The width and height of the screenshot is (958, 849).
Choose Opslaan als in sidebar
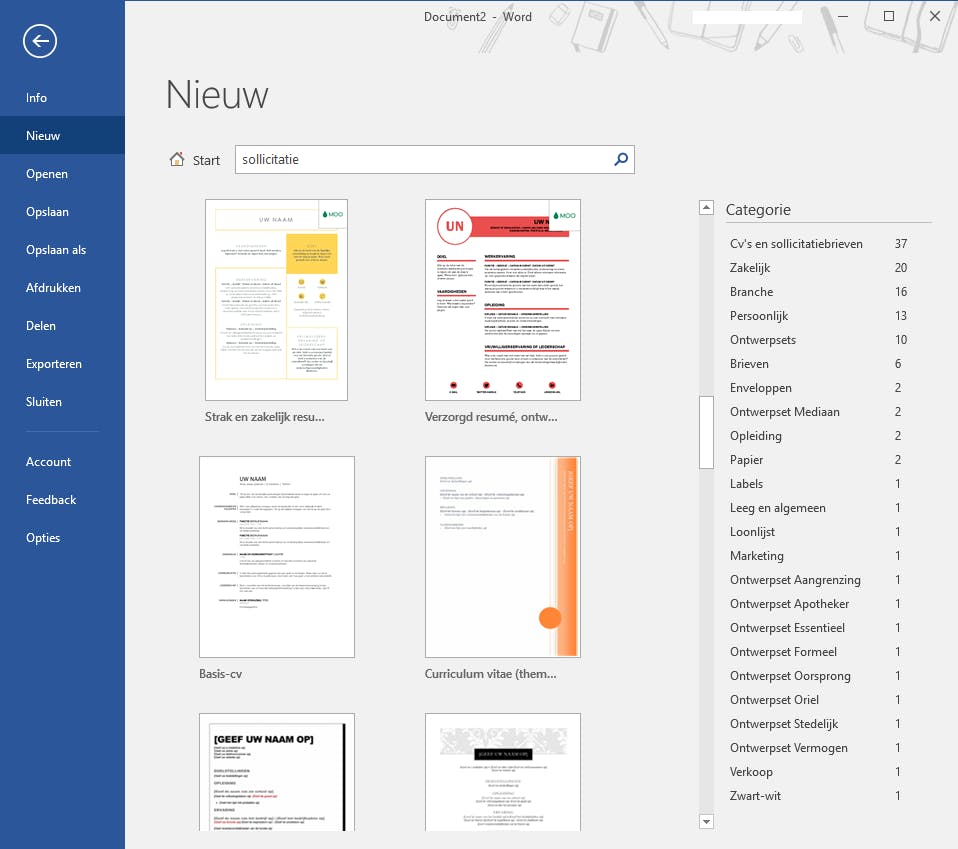coord(62,250)
